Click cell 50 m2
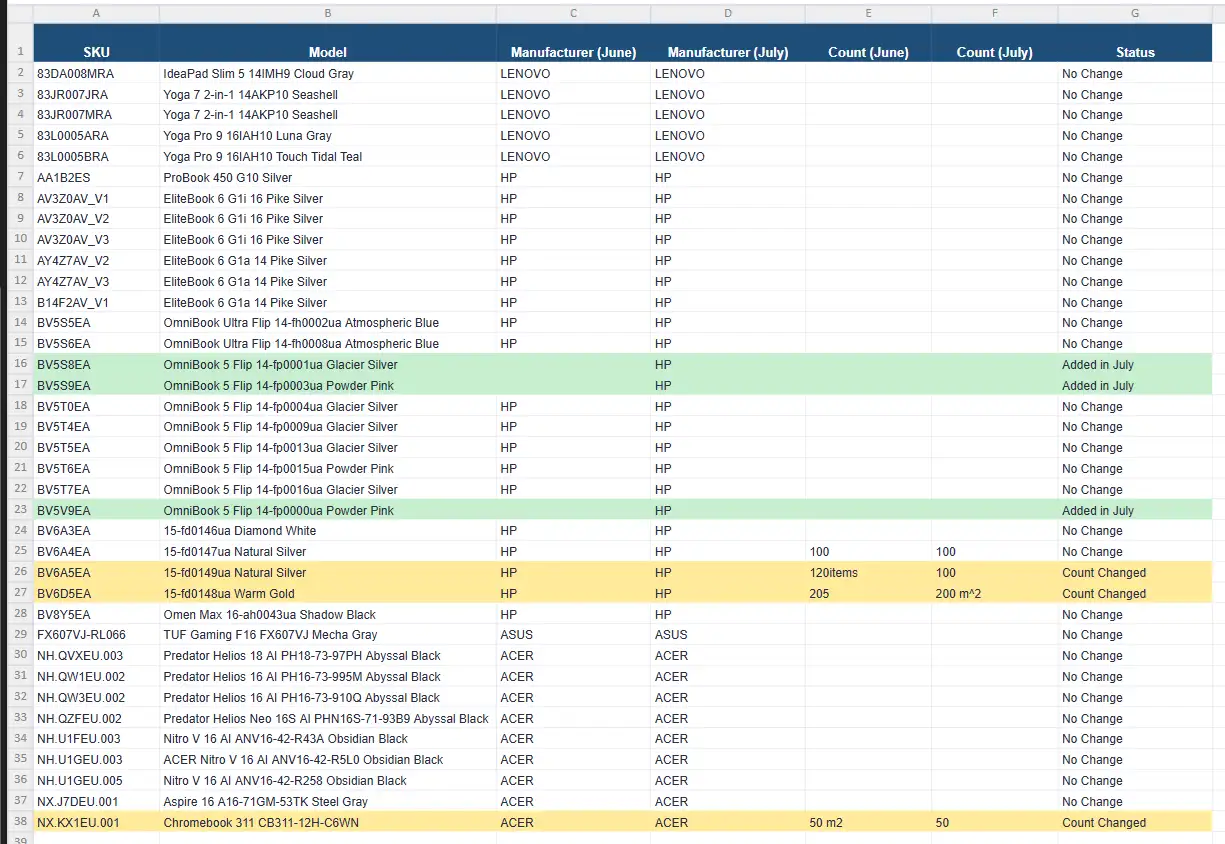1225x844 pixels. [x=868, y=823]
